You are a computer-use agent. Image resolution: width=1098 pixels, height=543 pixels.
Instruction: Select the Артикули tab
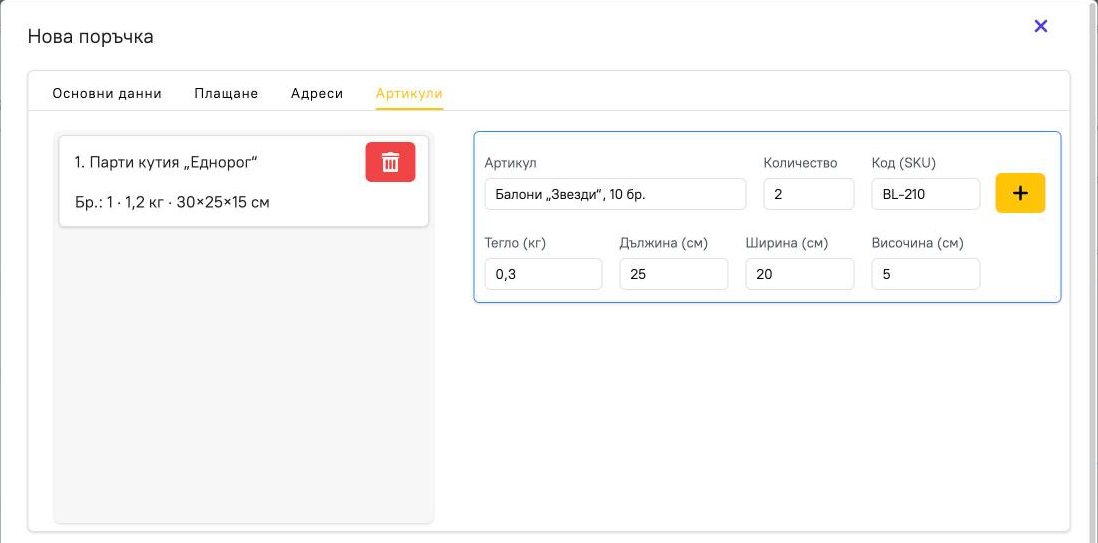[409, 94]
